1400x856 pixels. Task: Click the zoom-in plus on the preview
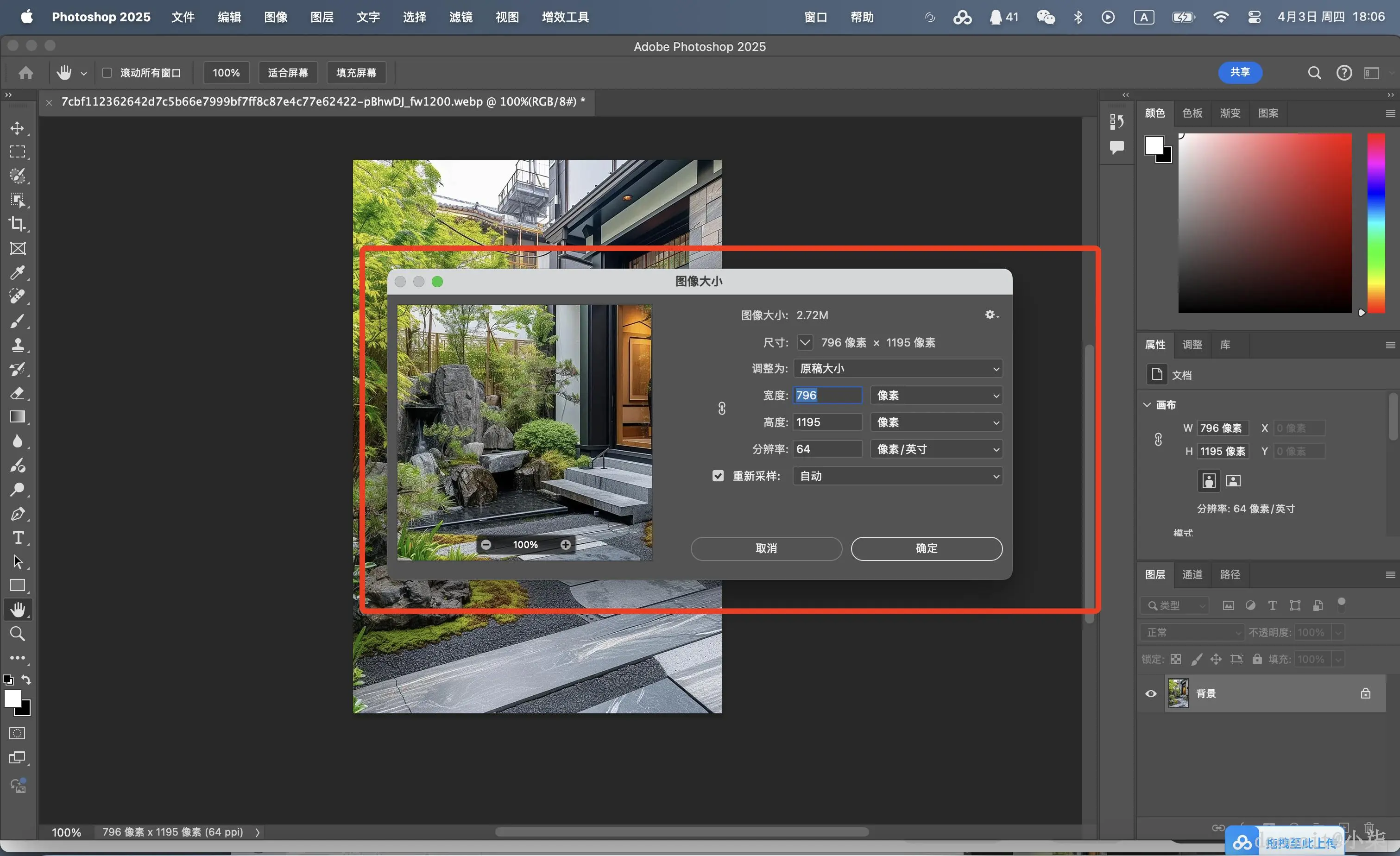click(565, 545)
